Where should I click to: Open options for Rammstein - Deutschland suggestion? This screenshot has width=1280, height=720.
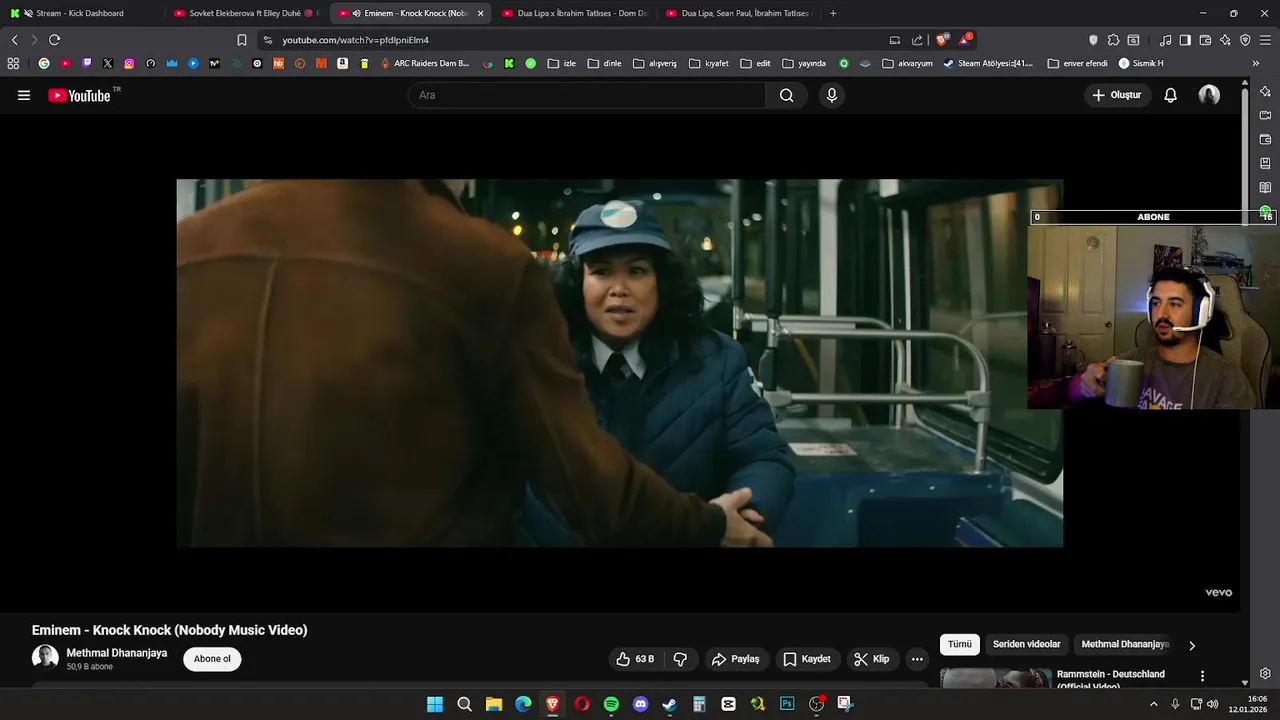[x=1202, y=676]
